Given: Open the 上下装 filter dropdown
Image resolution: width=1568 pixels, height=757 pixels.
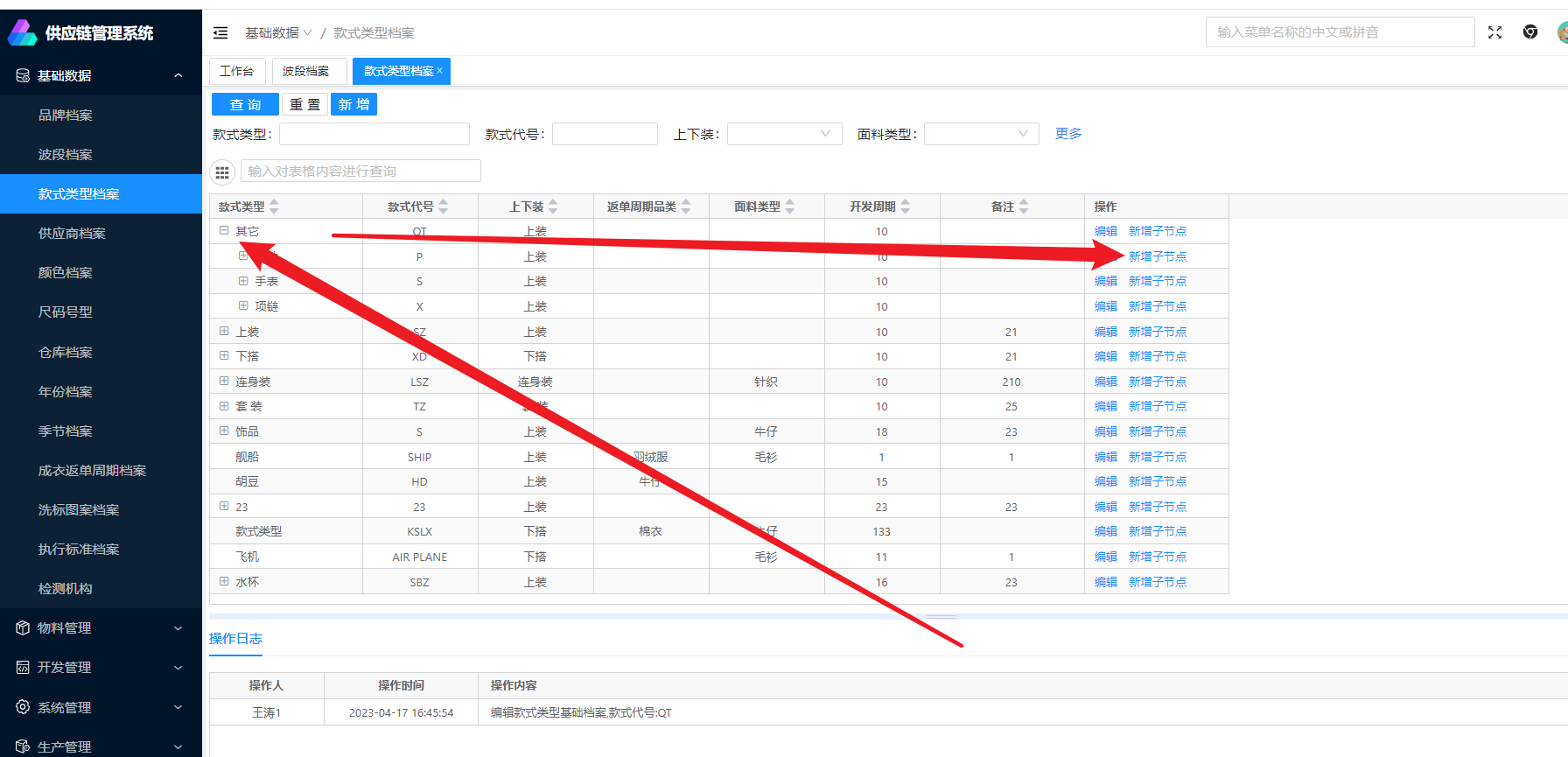Looking at the screenshot, I should (784, 134).
